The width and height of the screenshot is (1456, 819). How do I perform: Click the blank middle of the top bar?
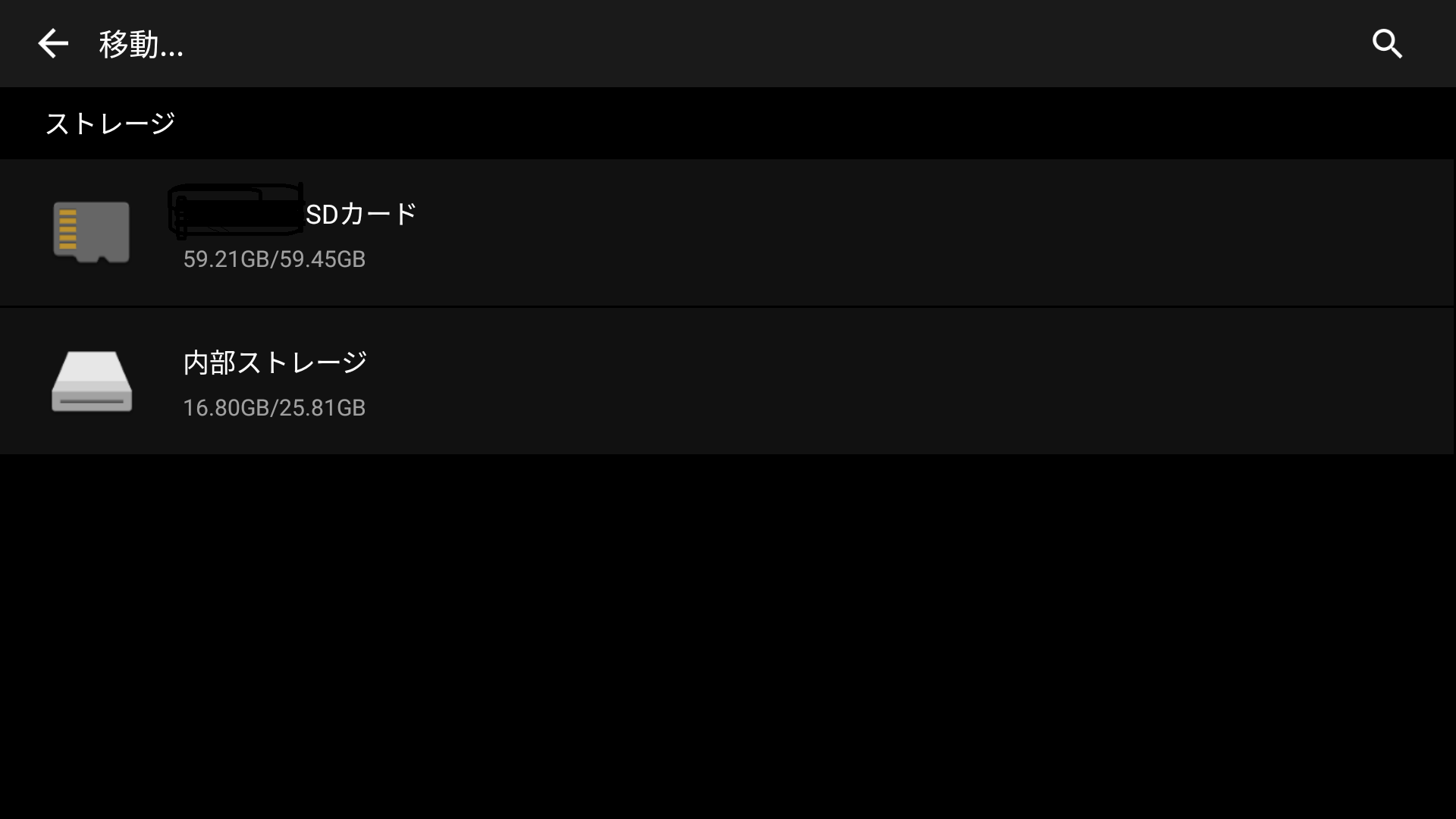(x=758, y=44)
